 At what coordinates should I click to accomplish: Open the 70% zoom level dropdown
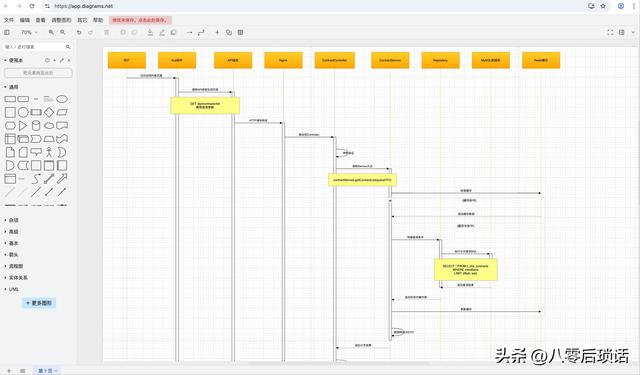click(x=29, y=32)
